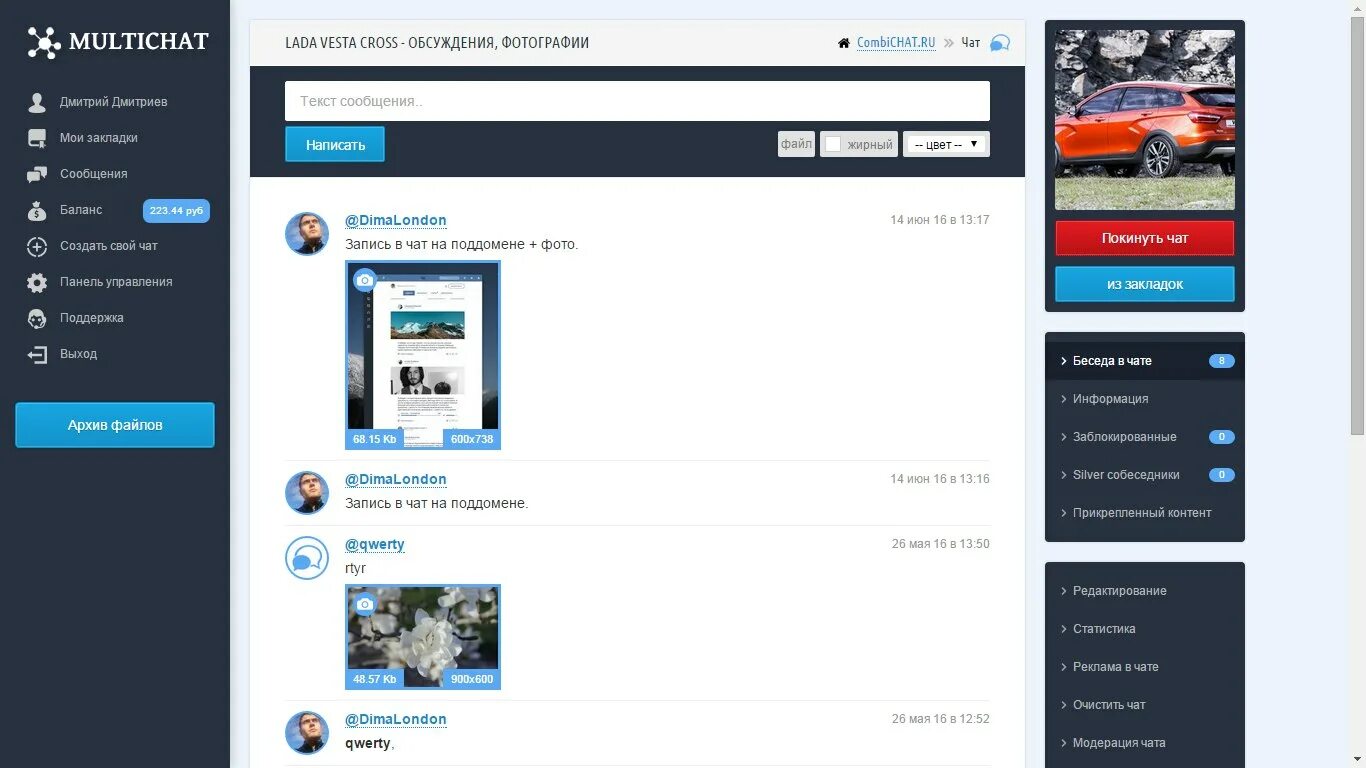
Task: Expand the Беседа в чате section
Action: 1145,361
